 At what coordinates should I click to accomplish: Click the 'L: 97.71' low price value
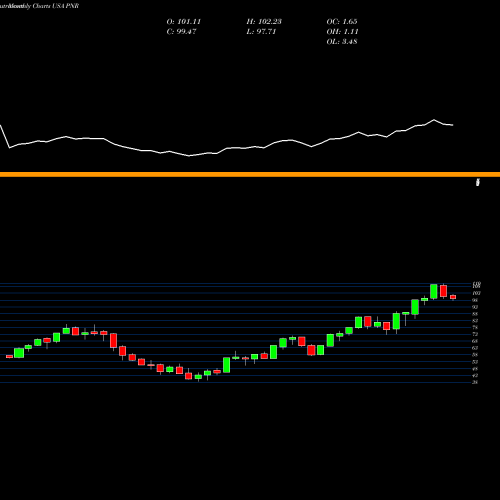point(261,32)
